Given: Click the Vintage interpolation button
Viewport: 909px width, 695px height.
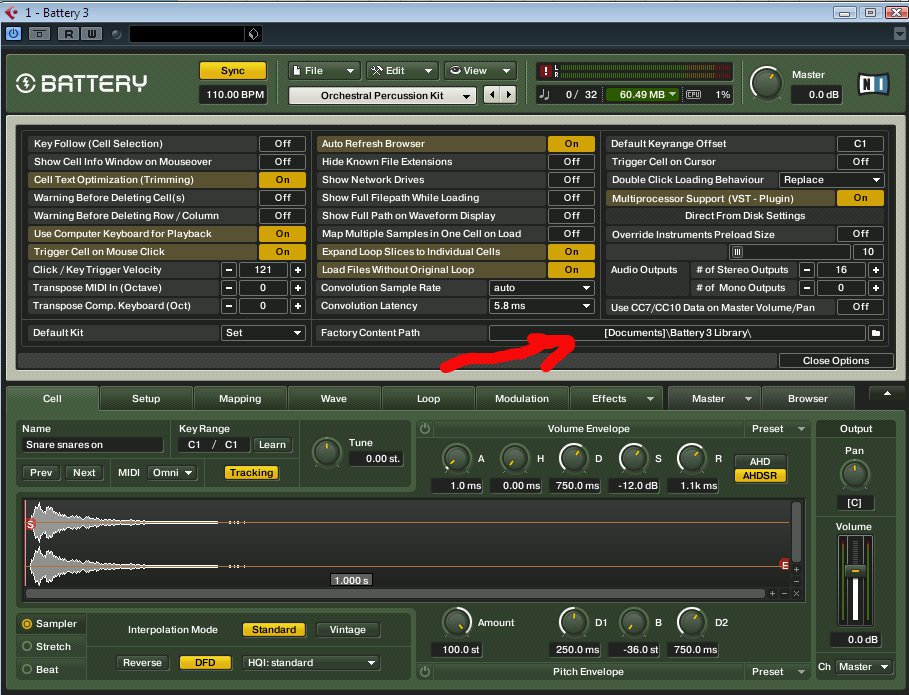Looking at the screenshot, I should tap(348, 629).
